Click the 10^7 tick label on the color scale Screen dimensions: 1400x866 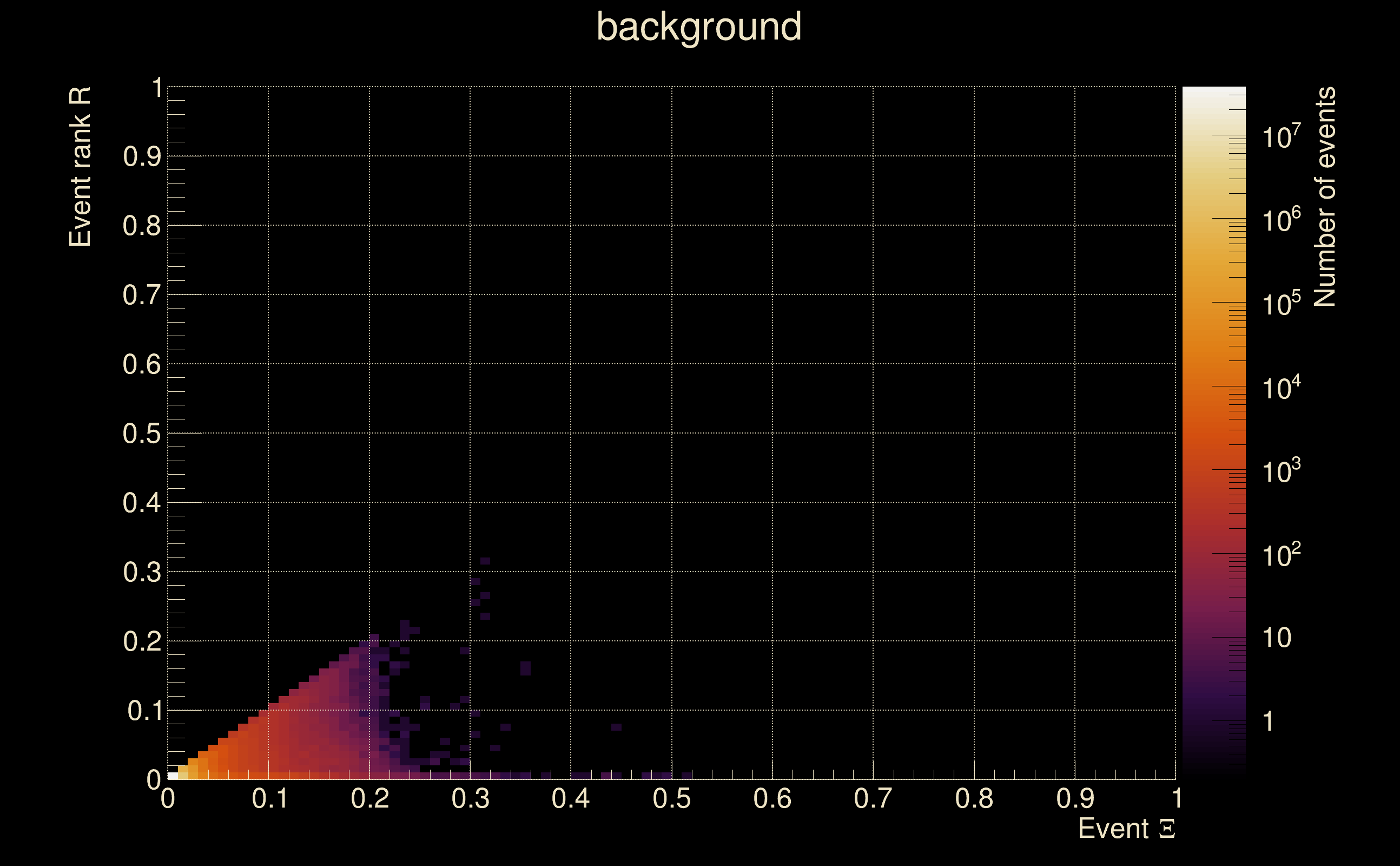coord(1281,137)
